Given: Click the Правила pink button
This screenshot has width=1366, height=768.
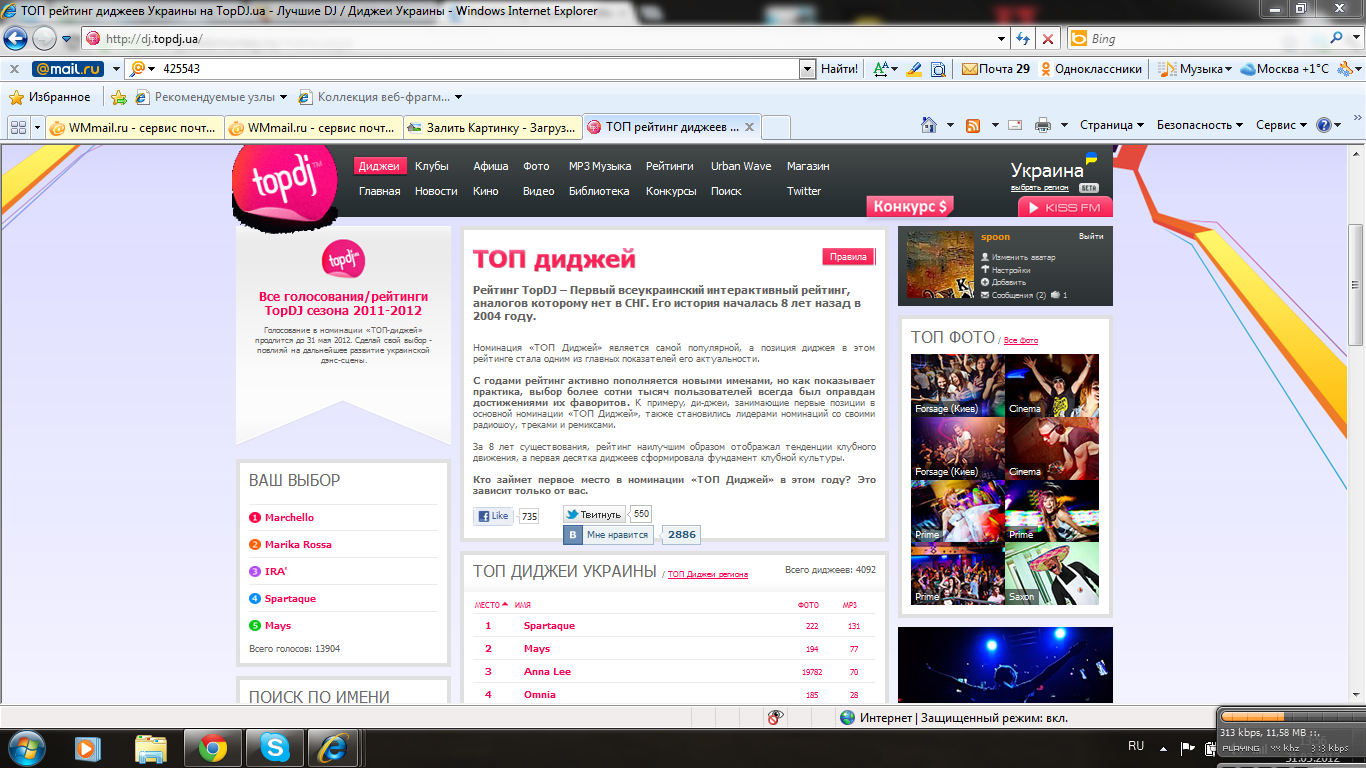Looking at the screenshot, I should click(848, 257).
